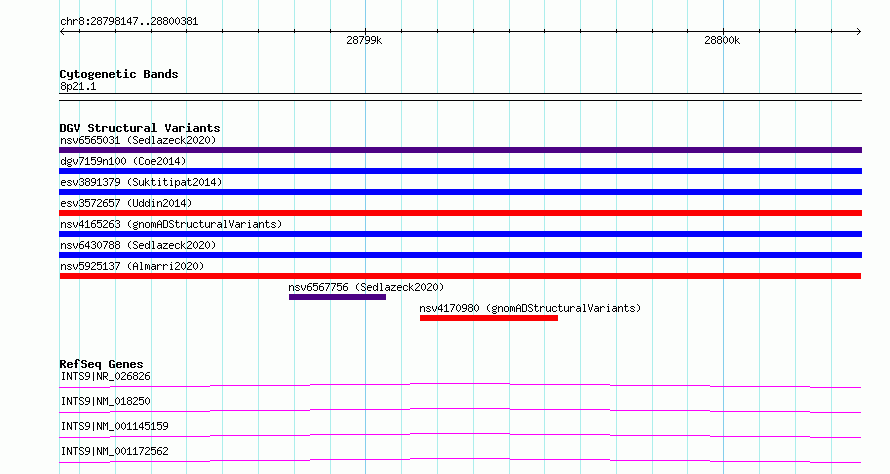Click the short purple nsv6567756 variant bar
Screen dimensions: 890x474
click(337, 297)
